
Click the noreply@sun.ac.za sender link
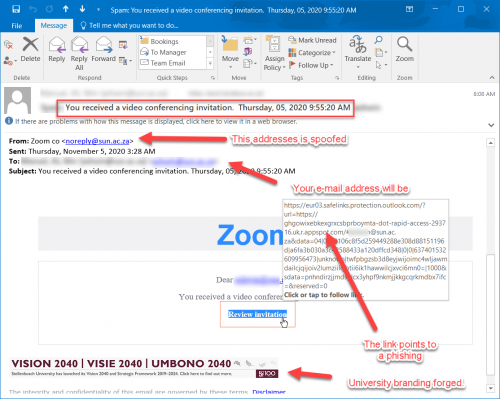point(97,141)
